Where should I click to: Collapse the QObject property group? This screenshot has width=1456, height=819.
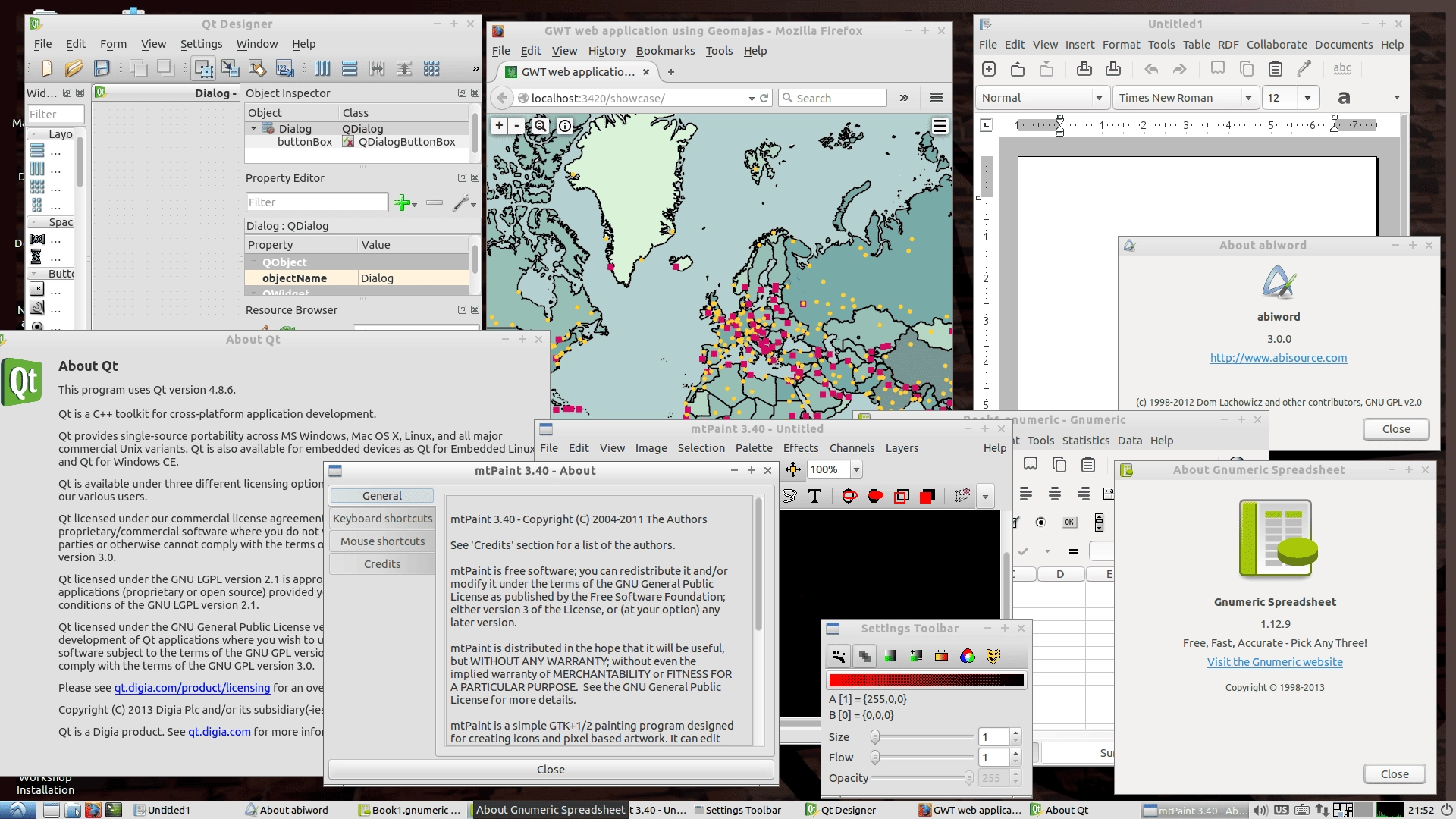pyautogui.click(x=254, y=262)
